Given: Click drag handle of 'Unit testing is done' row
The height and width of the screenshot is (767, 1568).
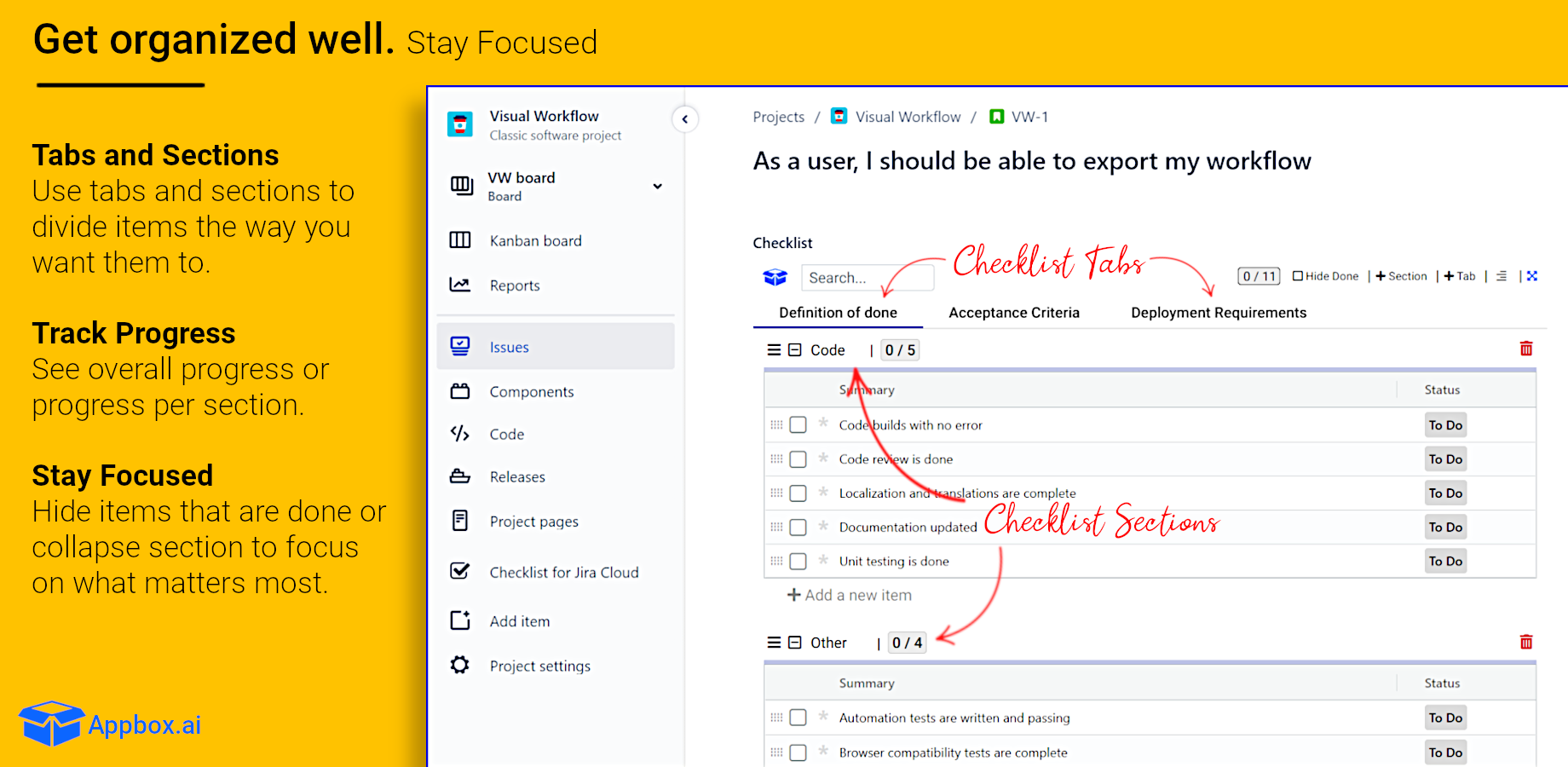Looking at the screenshot, I should [776, 561].
